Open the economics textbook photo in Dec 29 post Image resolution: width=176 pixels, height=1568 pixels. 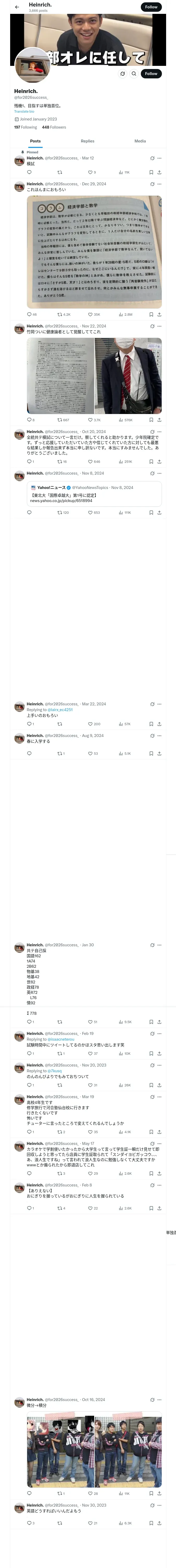[94, 251]
